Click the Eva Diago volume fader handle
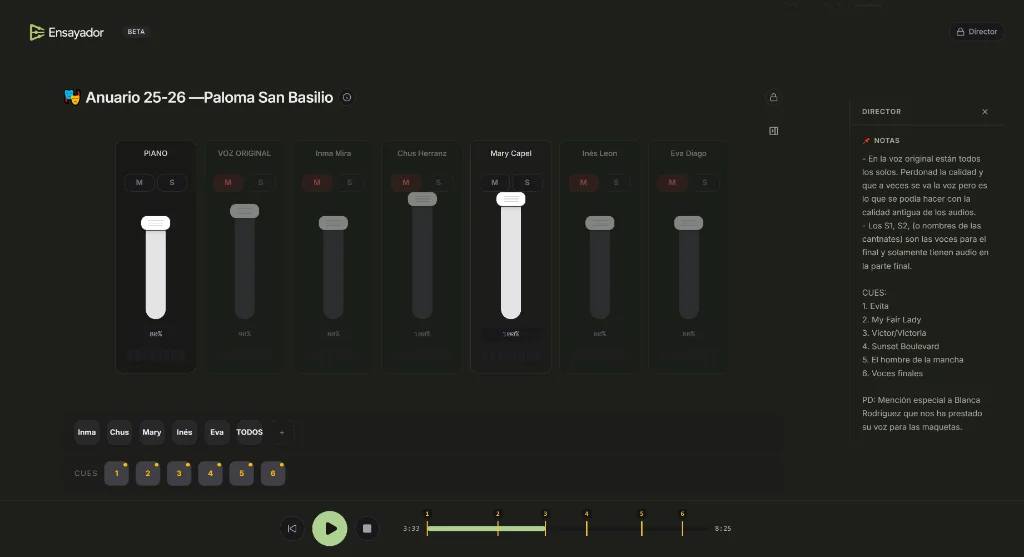This screenshot has width=1024, height=557. (688, 223)
